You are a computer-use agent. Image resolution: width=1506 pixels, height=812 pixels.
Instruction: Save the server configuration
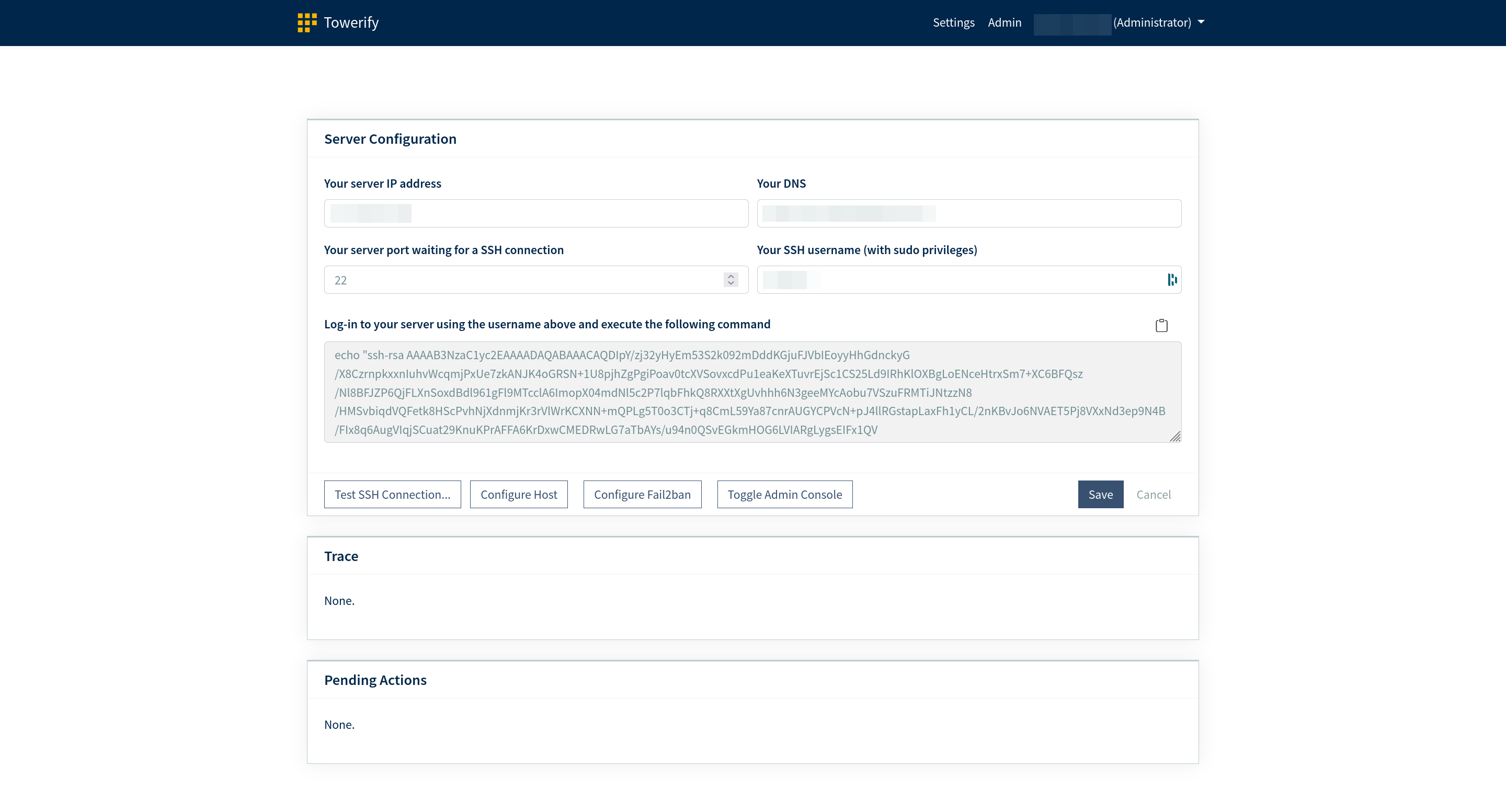(x=1100, y=495)
